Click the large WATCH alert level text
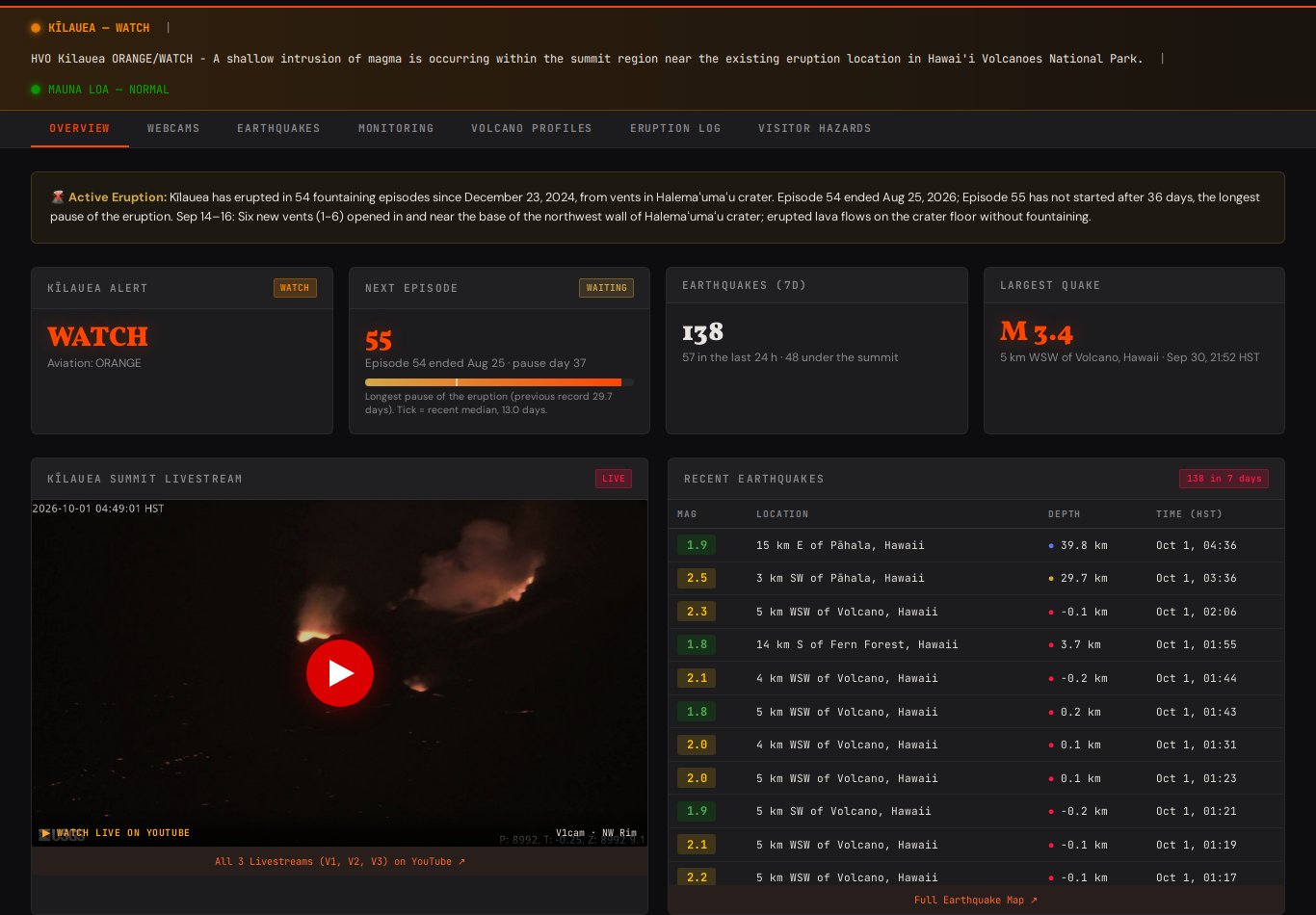Image resolution: width=1316 pixels, height=915 pixels. 97,337
